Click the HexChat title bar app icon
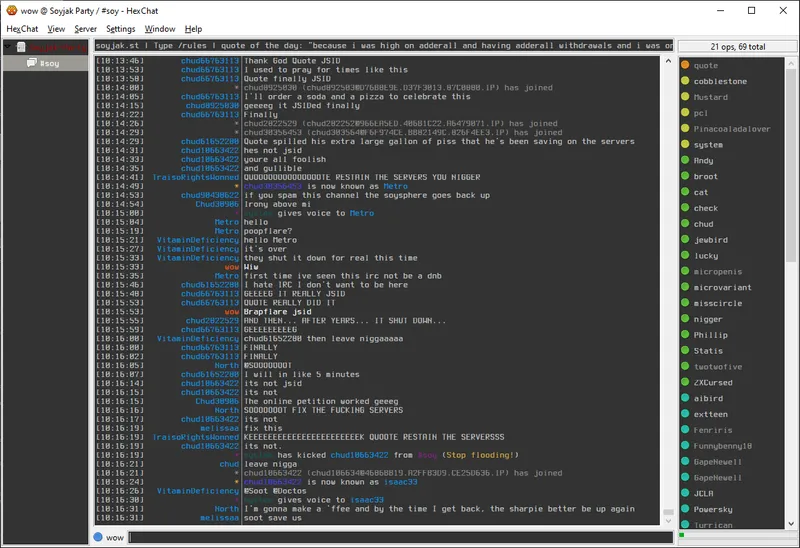The height and width of the screenshot is (548, 800). [11, 10]
